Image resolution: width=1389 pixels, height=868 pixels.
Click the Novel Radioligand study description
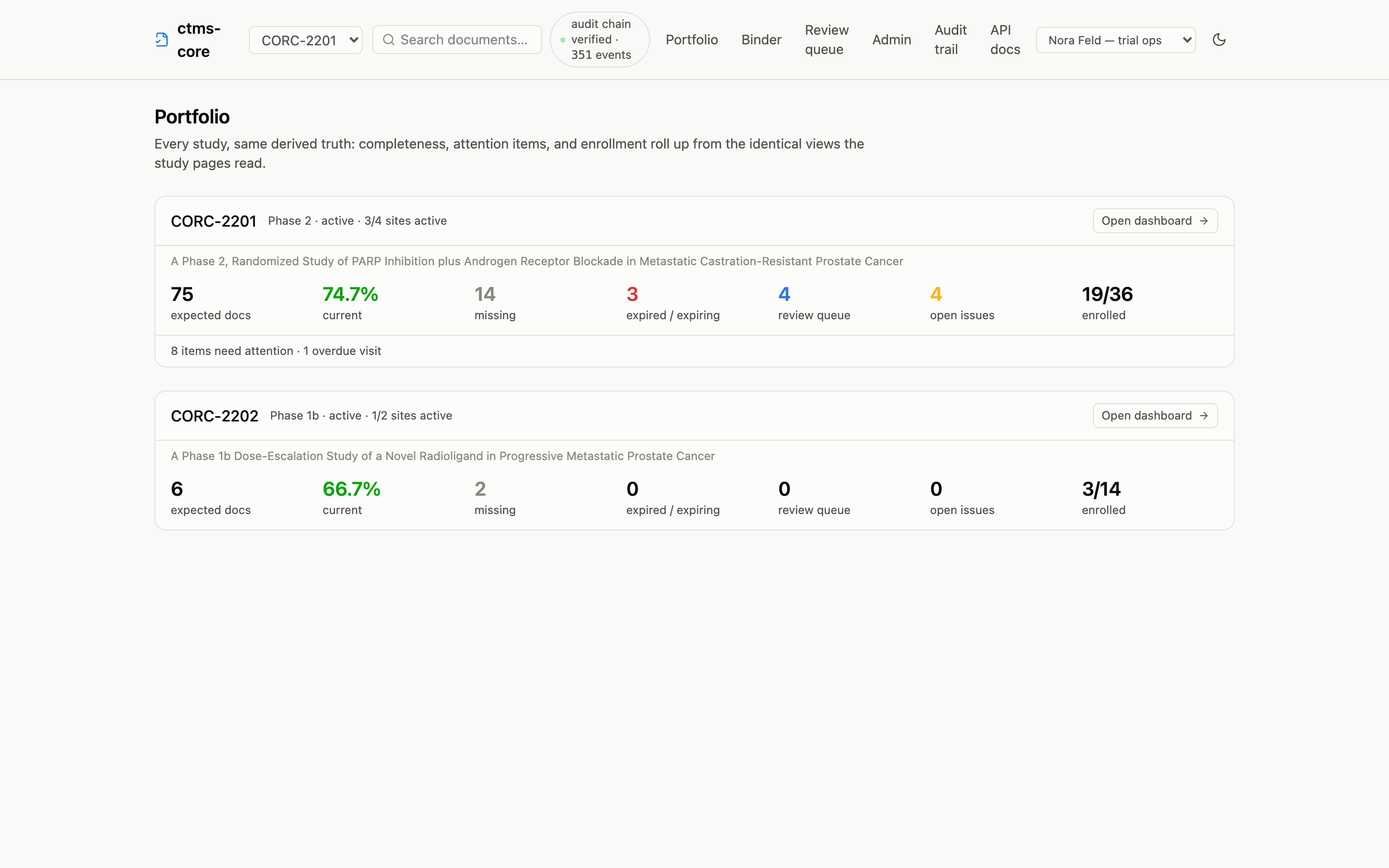coord(443,456)
